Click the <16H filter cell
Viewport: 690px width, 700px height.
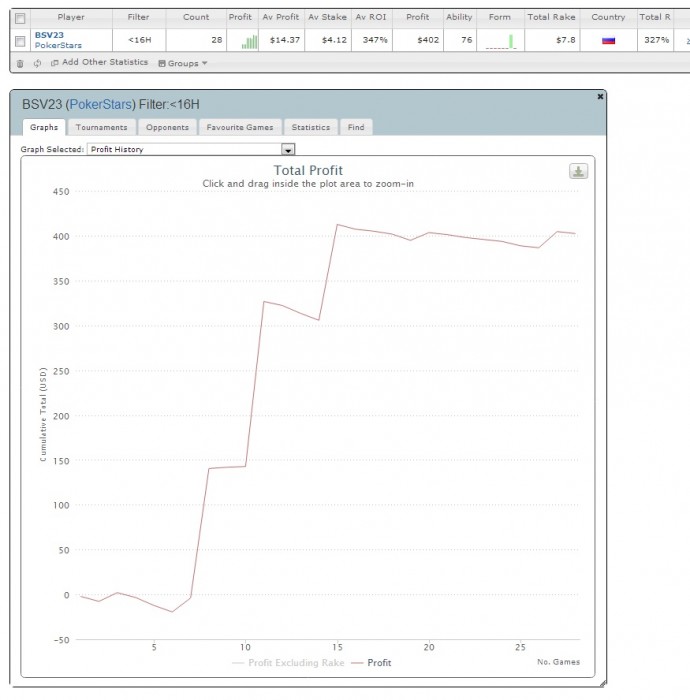(140, 40)
